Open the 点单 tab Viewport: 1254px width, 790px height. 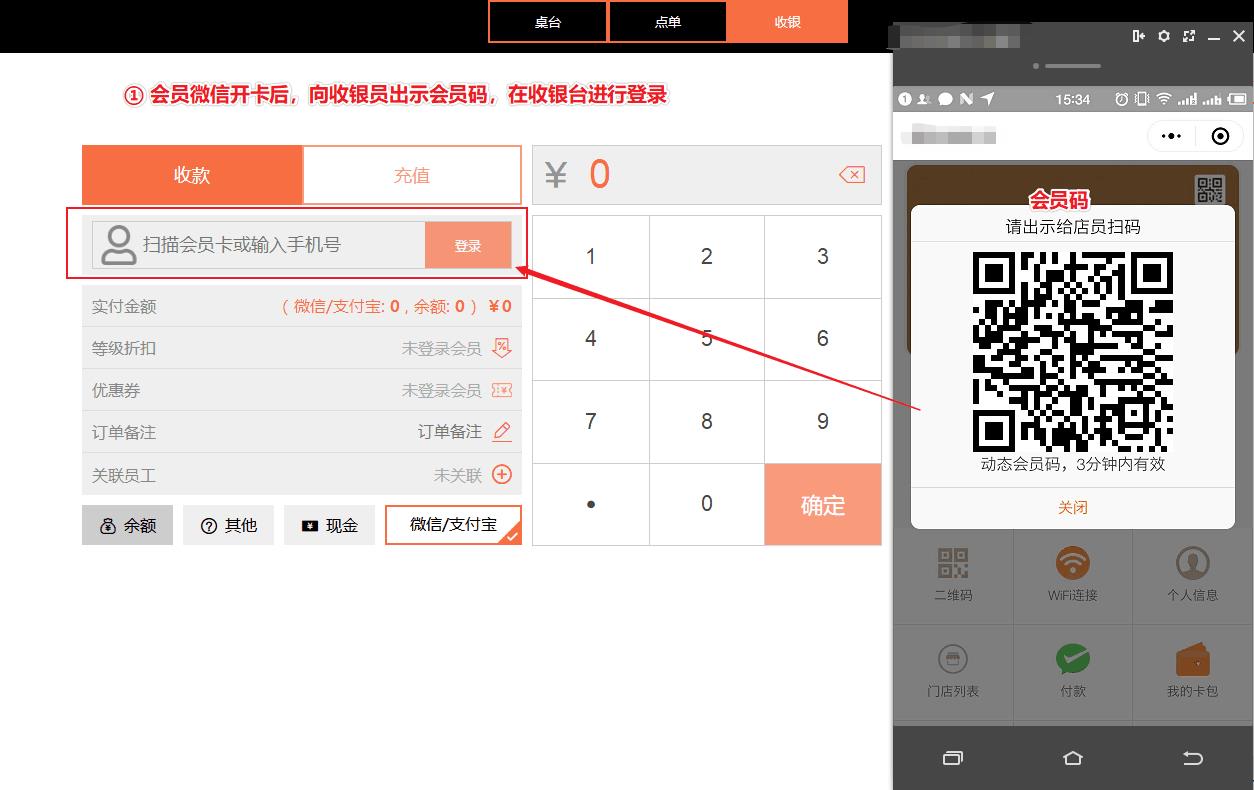pos(667,22)
